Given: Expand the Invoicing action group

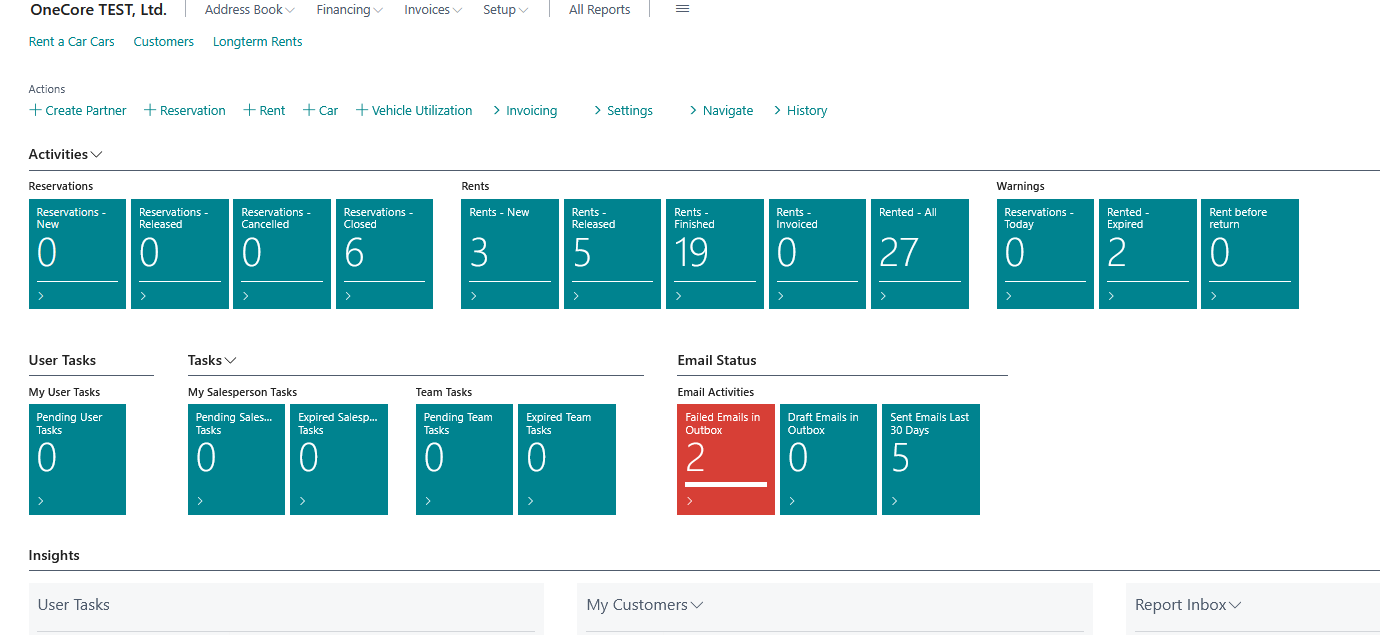Looking at the screenshot, I should (x=525, y=111).
